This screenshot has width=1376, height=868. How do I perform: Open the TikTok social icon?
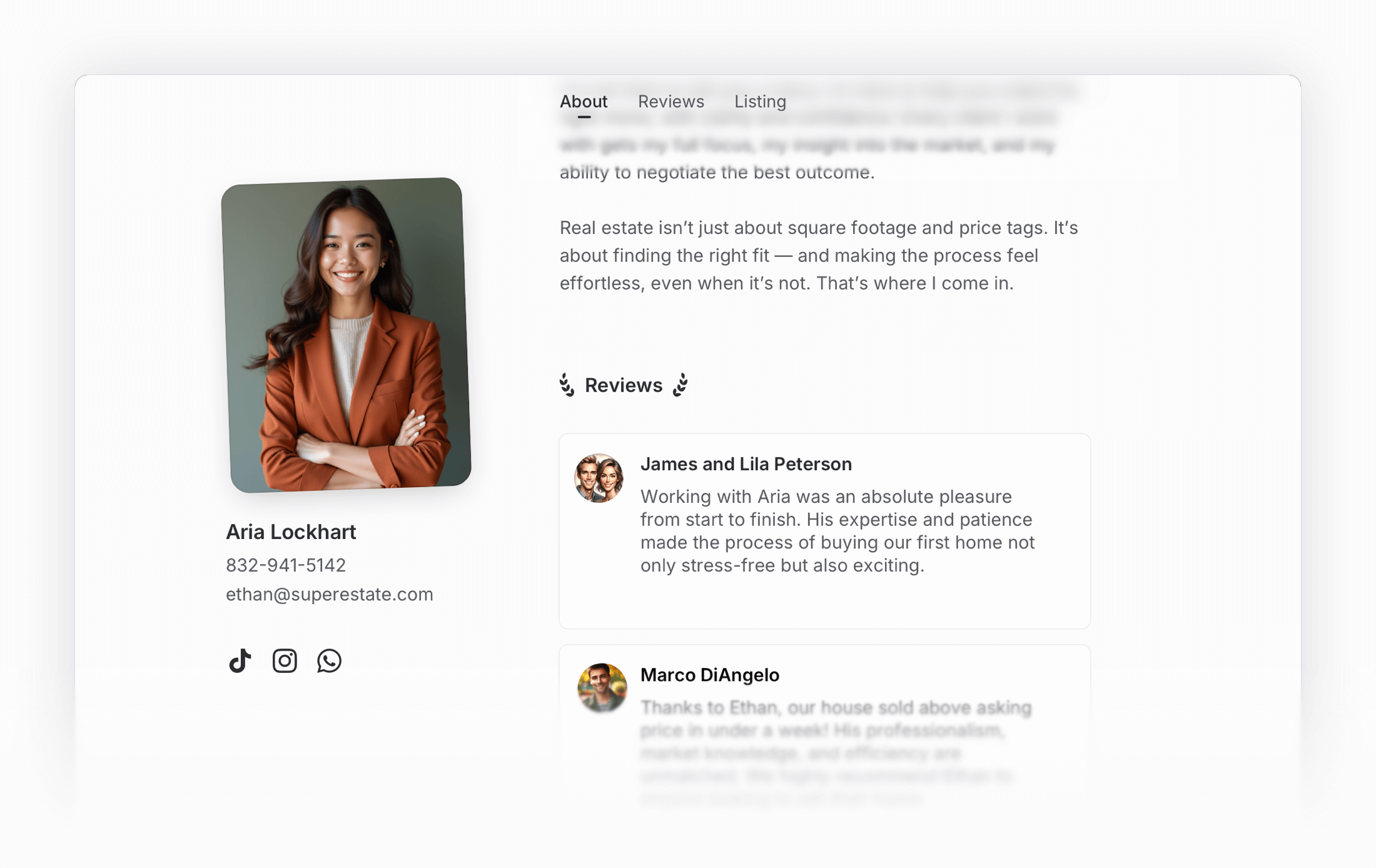[240, 660]
